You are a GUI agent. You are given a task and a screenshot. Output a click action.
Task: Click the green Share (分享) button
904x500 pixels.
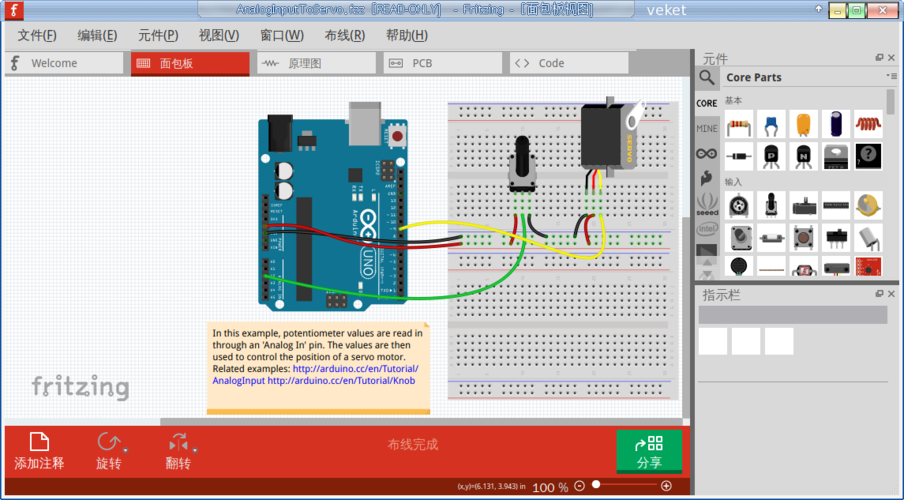(x=649, y=451)
